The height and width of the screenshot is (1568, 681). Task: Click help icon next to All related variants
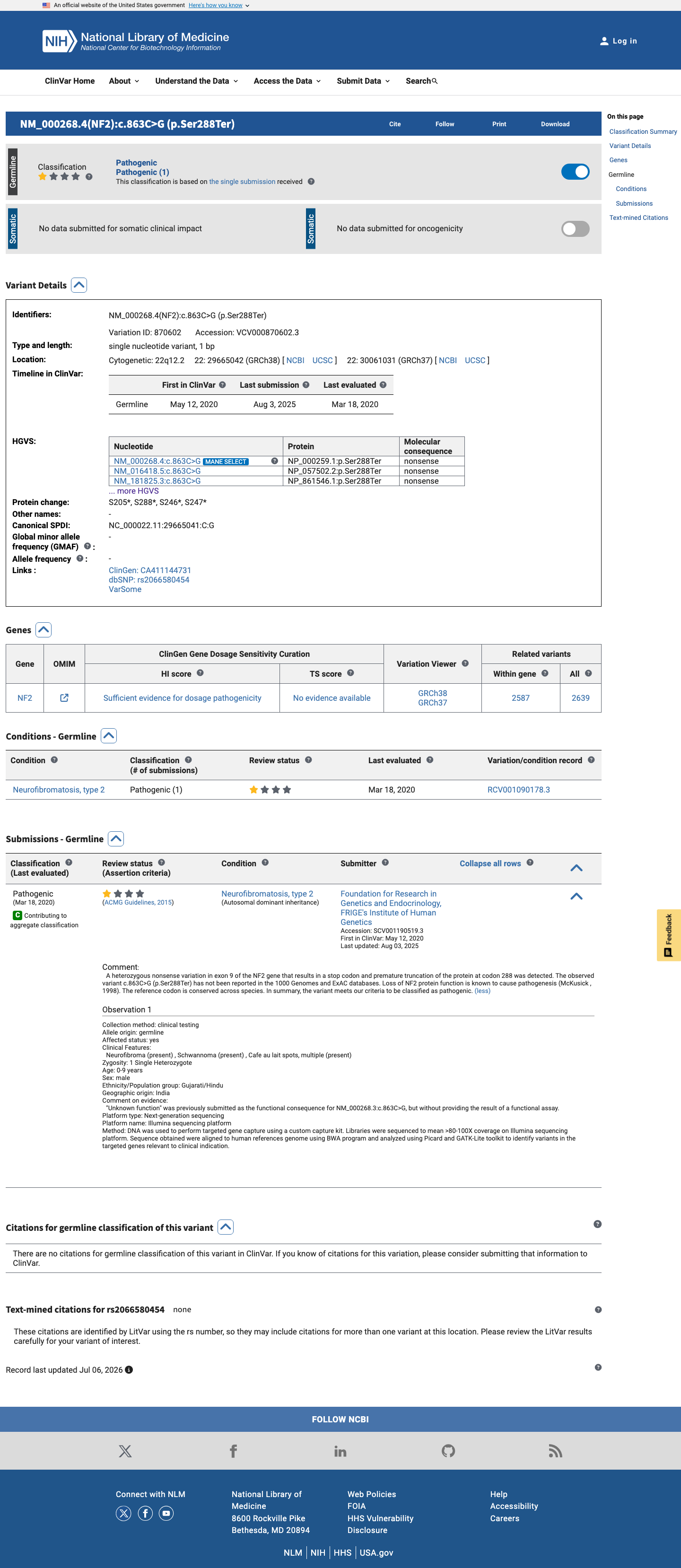point(588,672)
